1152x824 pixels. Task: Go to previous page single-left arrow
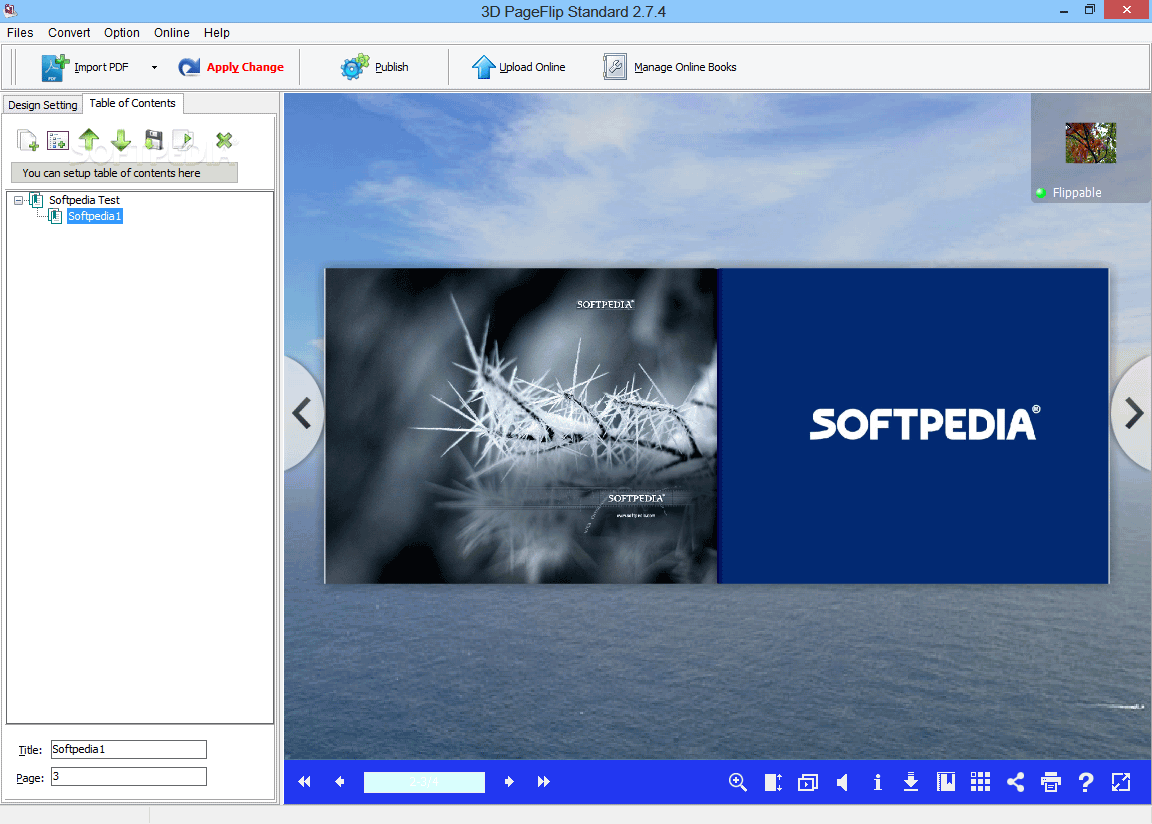click(339, 781)
